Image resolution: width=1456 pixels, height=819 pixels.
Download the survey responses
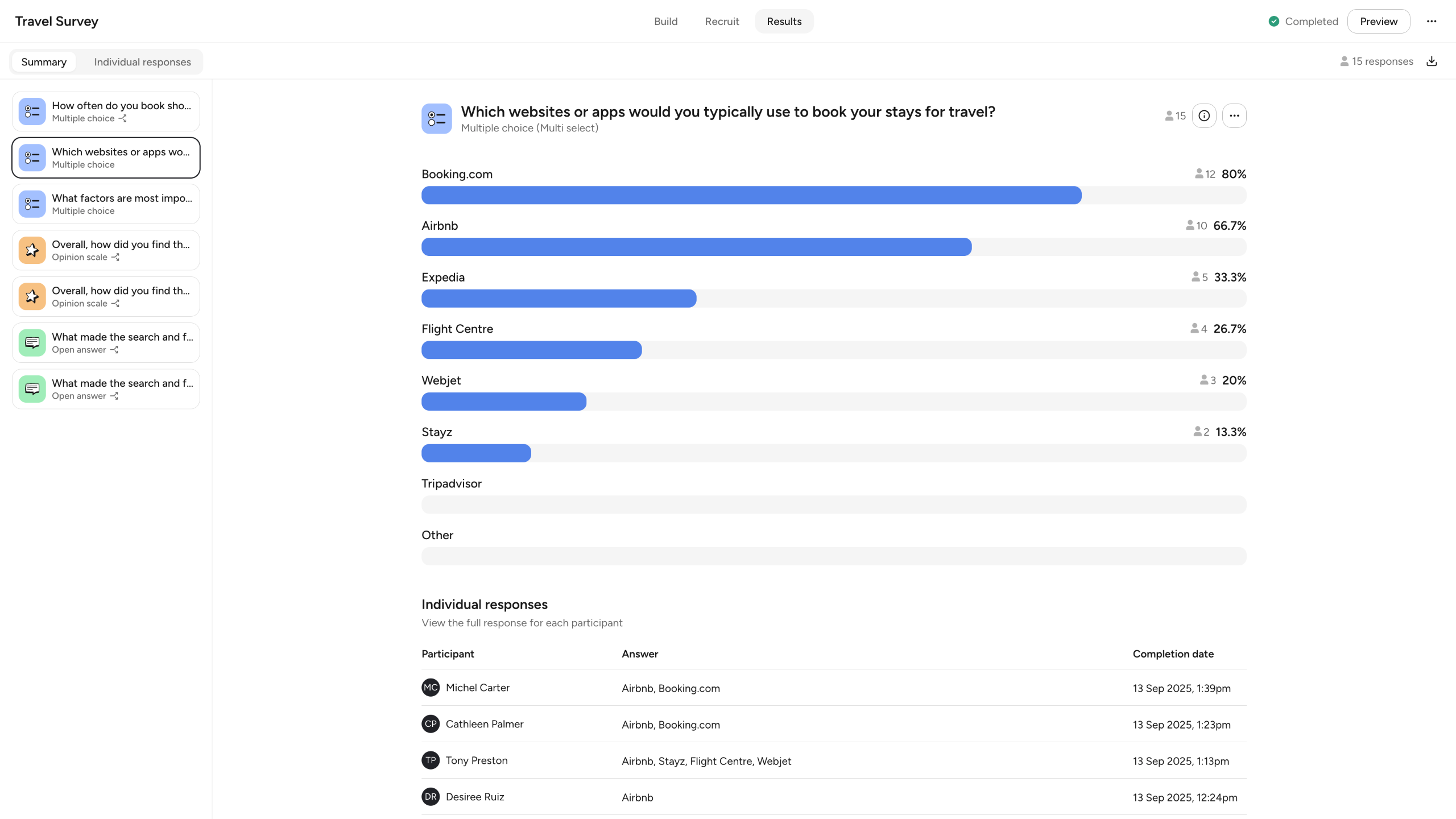(x=1432, y=61)
